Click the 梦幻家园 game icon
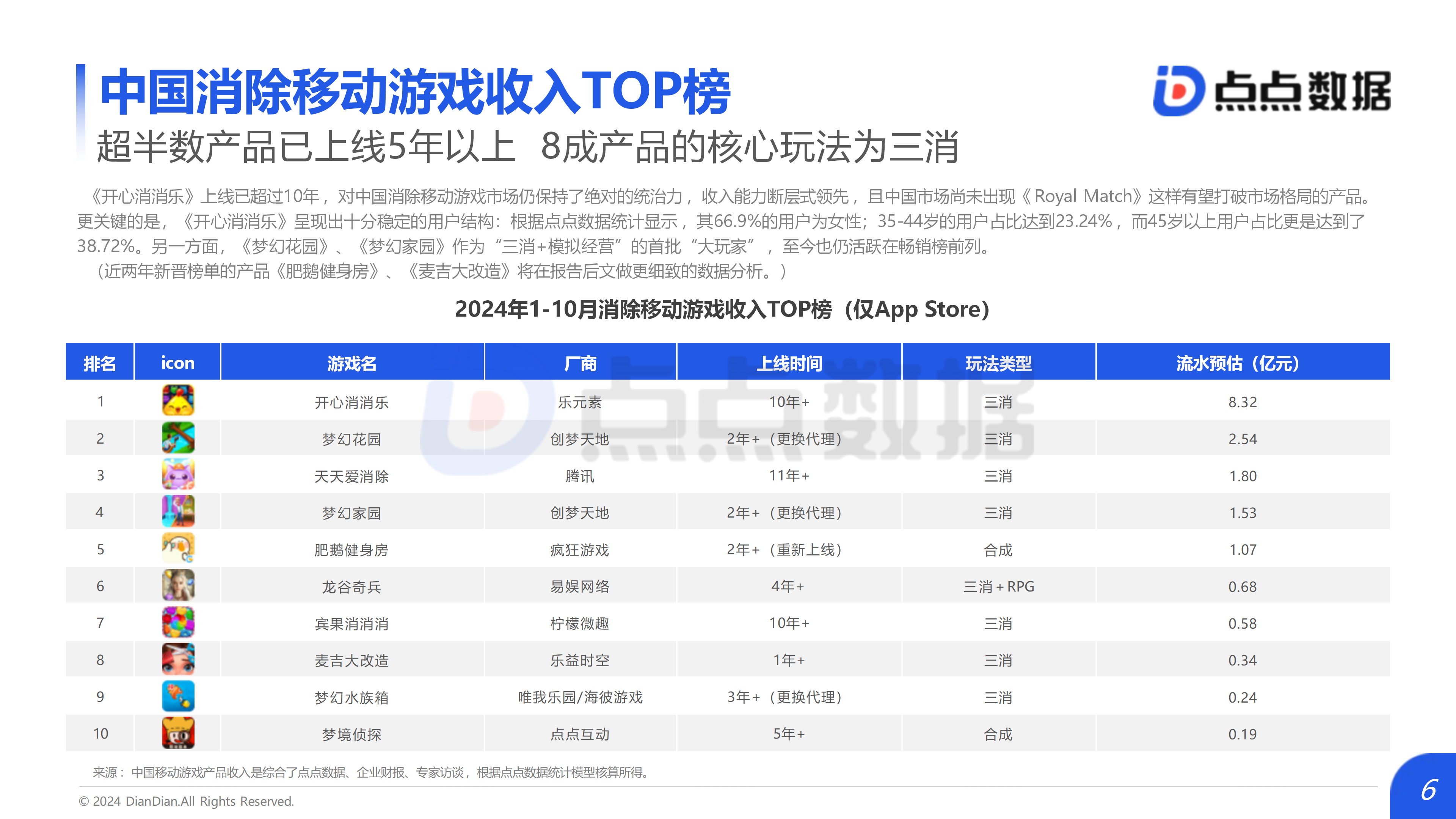 point(178,511)
